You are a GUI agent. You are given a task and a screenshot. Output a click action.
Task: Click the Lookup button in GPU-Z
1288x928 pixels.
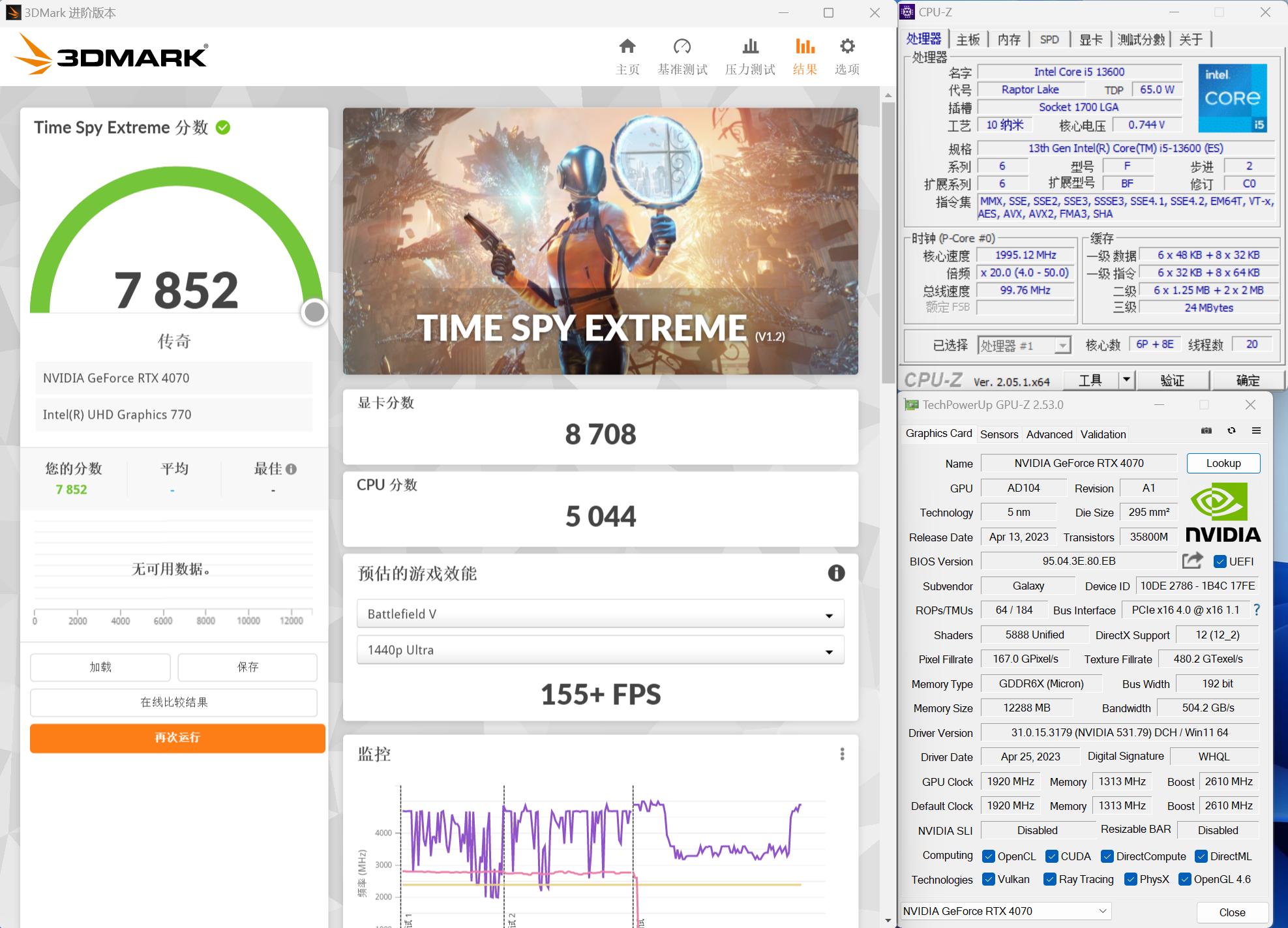tap(1223, 463)
